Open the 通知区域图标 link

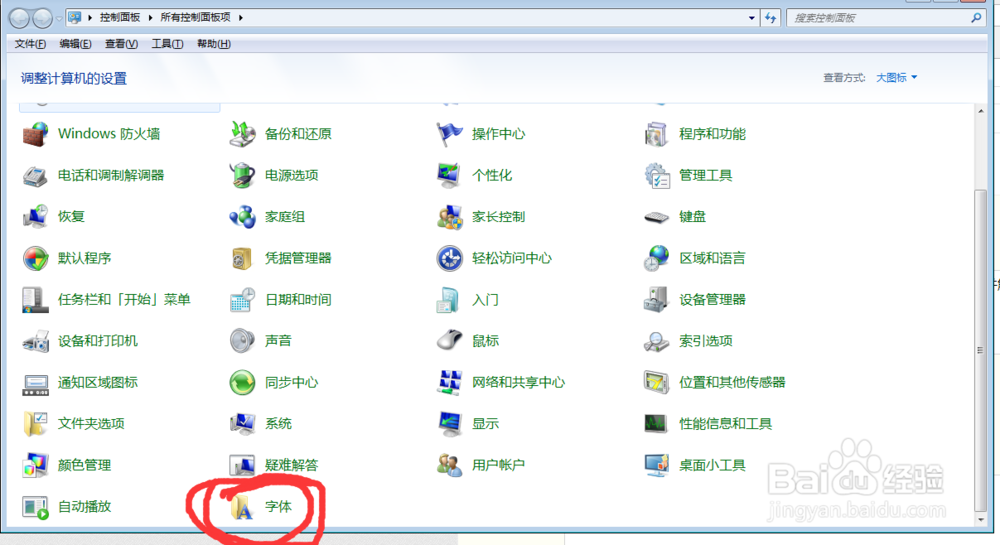click(x=98, y=382)
